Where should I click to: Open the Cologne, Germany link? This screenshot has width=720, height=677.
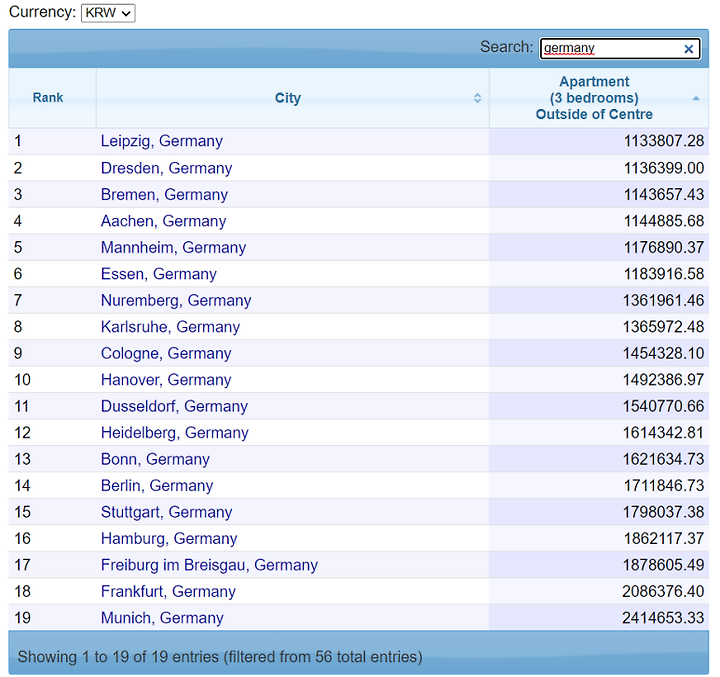[166, 354]
